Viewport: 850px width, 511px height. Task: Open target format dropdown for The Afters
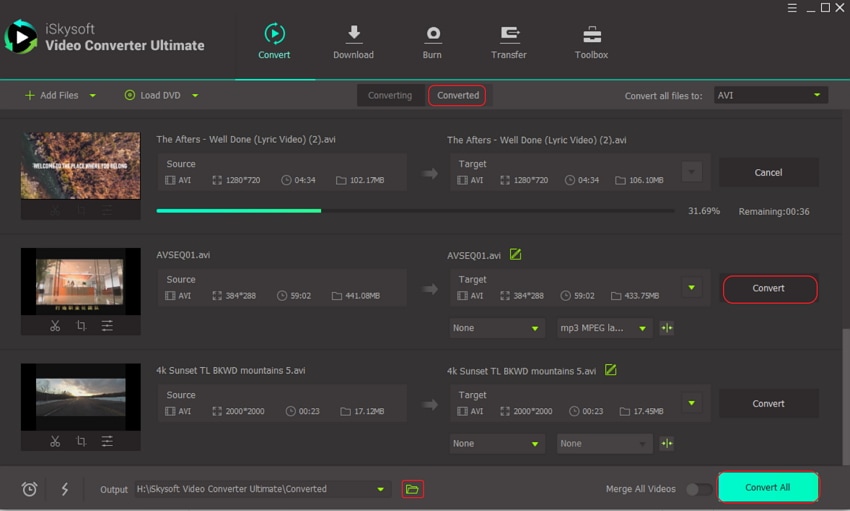click(x=692, y=172)
